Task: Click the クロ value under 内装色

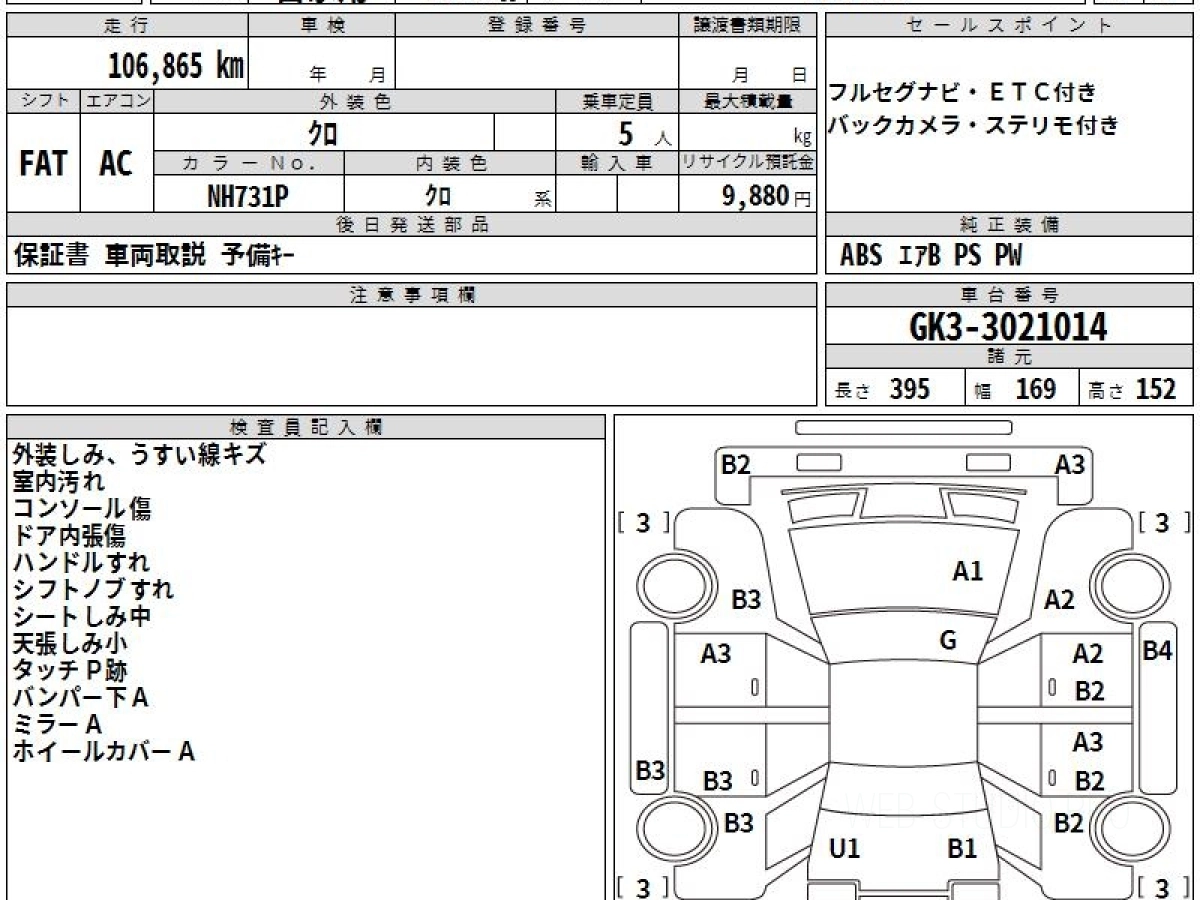Action: click(437, 196)
